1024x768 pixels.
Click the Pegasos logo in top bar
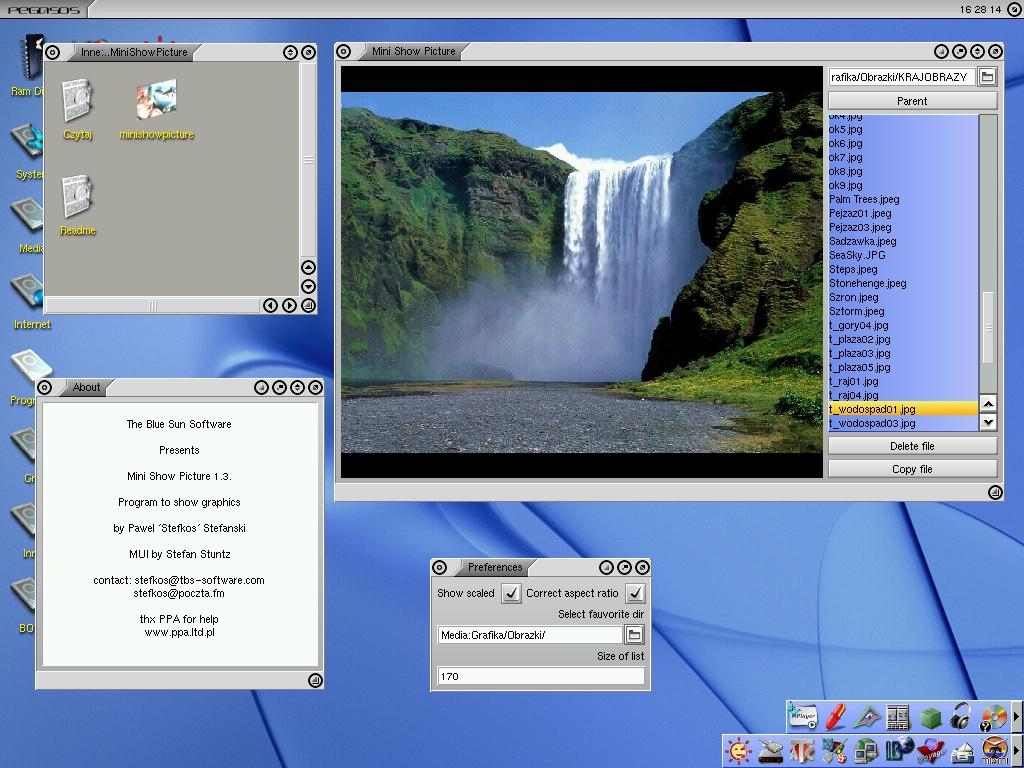point(44,9)
